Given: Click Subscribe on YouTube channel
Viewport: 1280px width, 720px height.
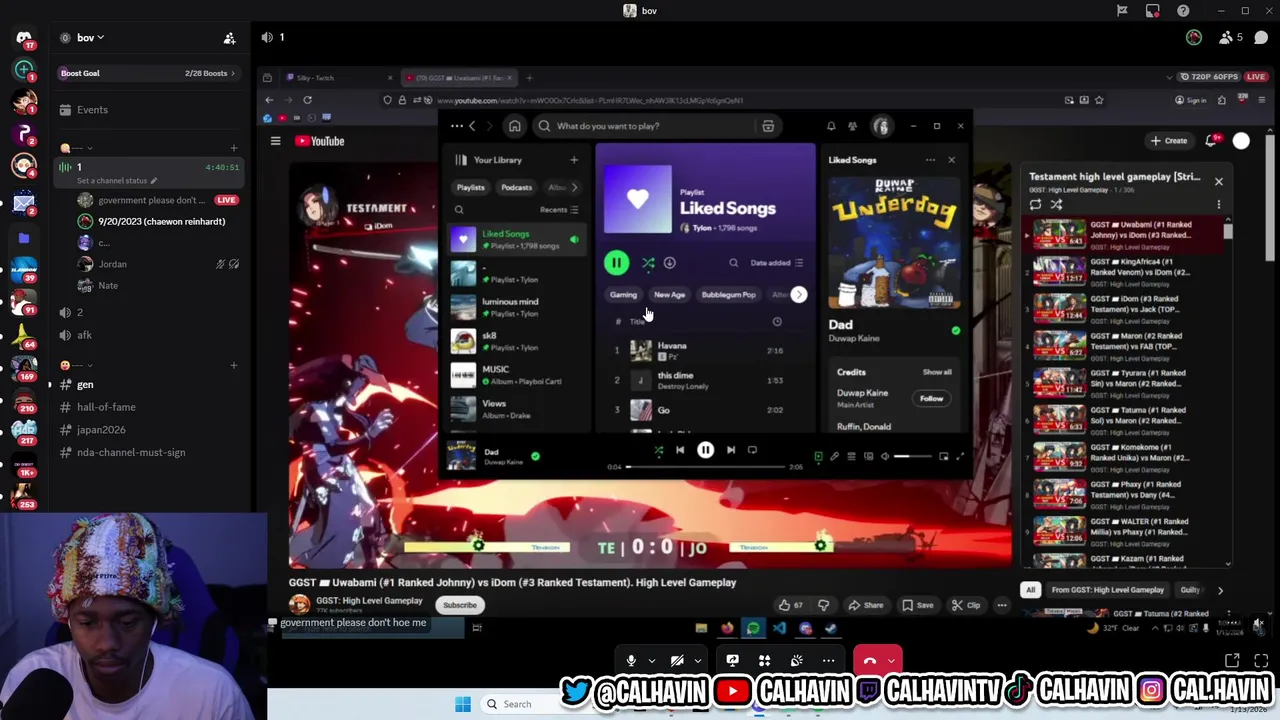Looking at the screenshot, I should click(460, 605).
